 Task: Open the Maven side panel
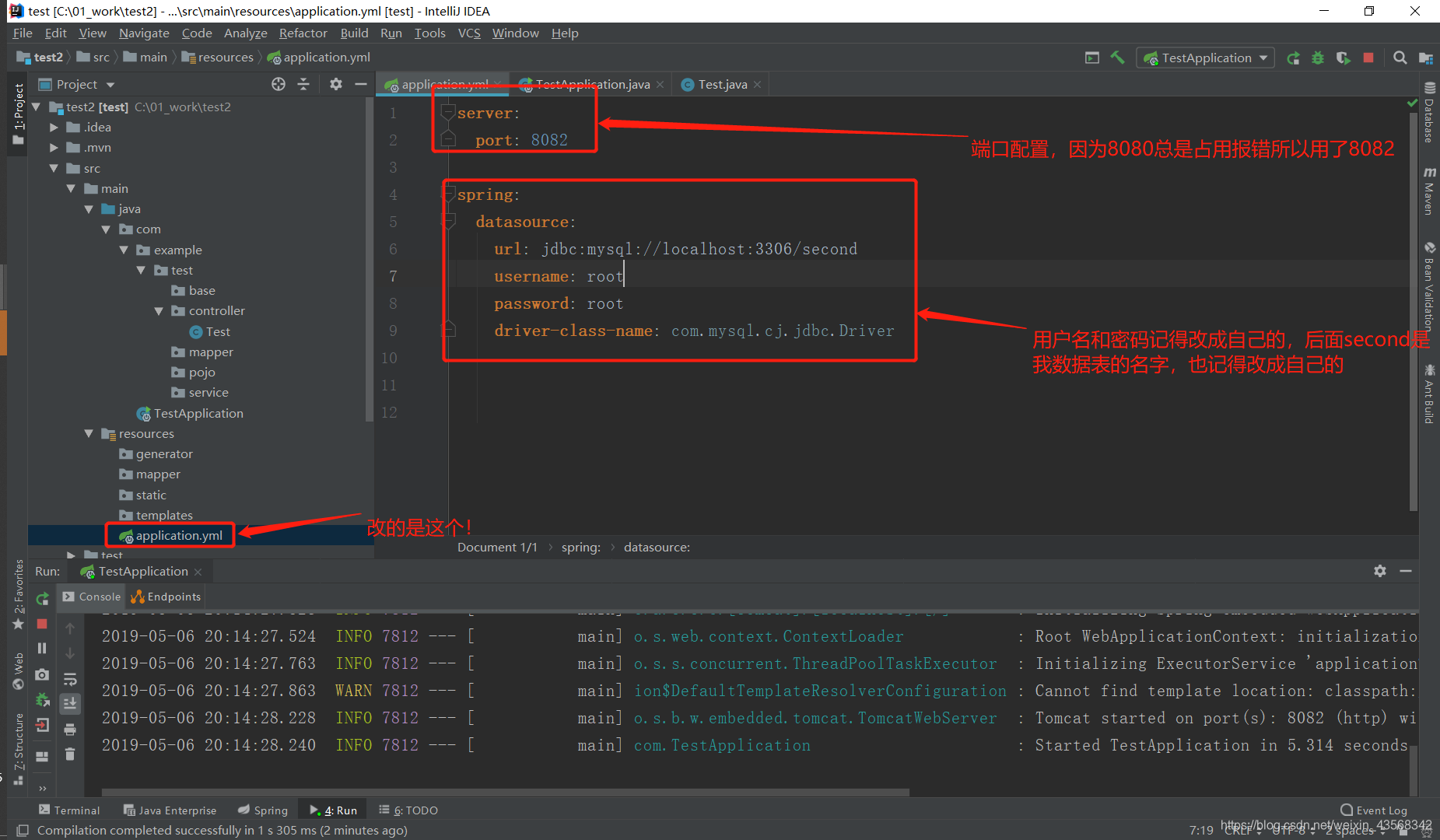[1429, 191]
